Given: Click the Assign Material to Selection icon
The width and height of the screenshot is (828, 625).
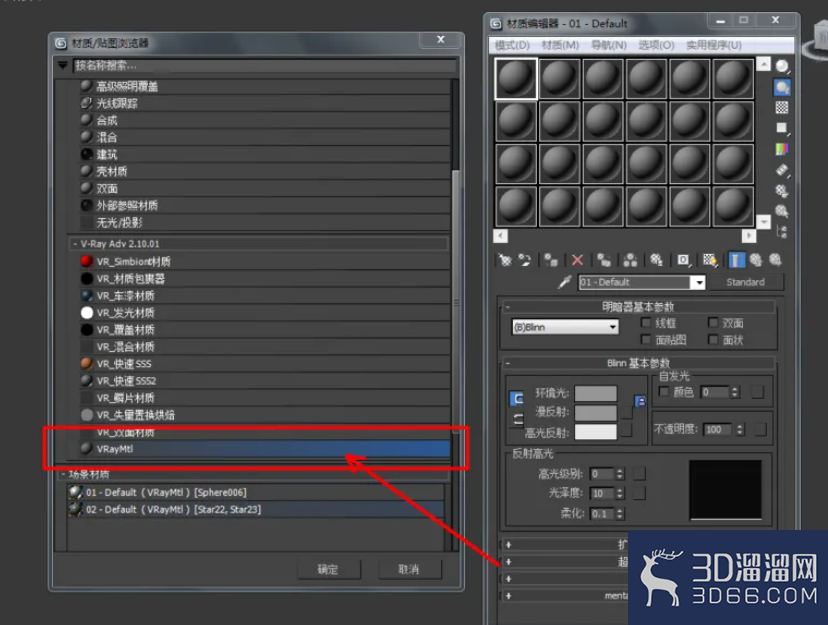Looking at the screenshot, I should click(x=551, y=260).
